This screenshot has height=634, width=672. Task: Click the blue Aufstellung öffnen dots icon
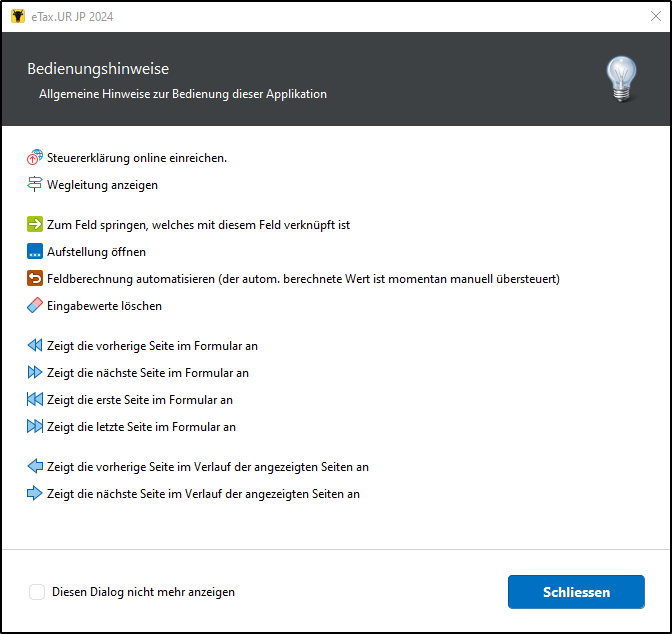click(x=35, y=251)
